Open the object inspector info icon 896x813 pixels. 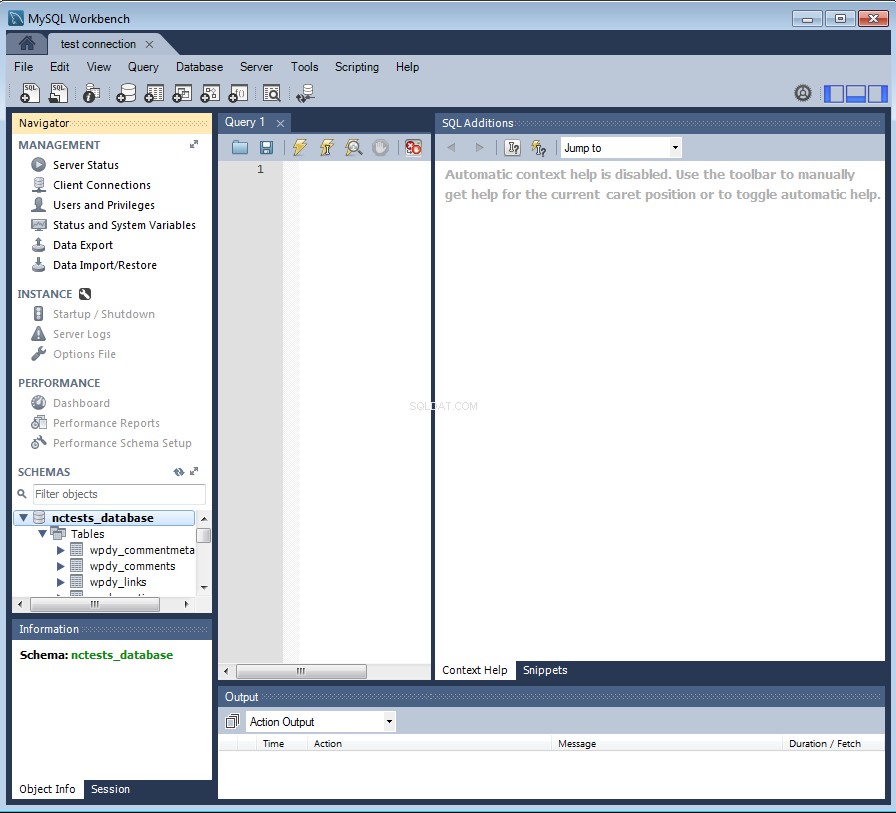coord(91,93)
